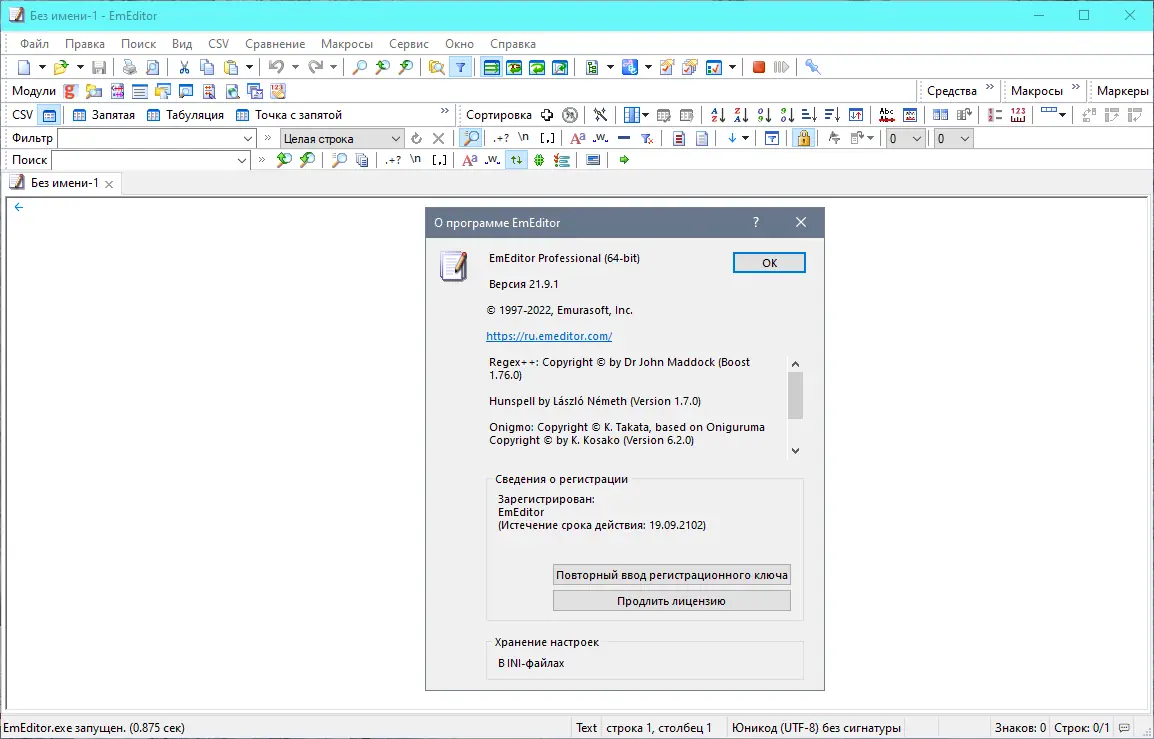Click the plus icon beside Сортировка
The height and width of the screenshot is (739, 1154).
point(547,115)
